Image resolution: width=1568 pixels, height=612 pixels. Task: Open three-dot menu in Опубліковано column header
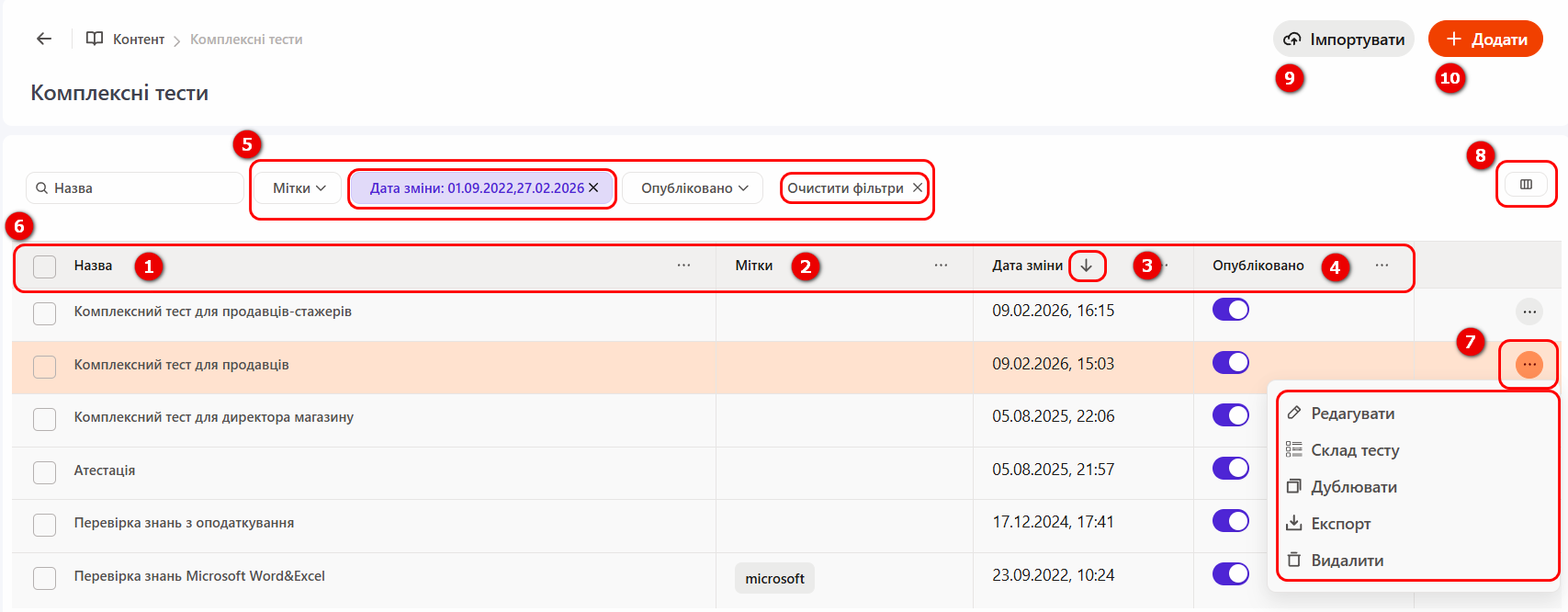1382,266
